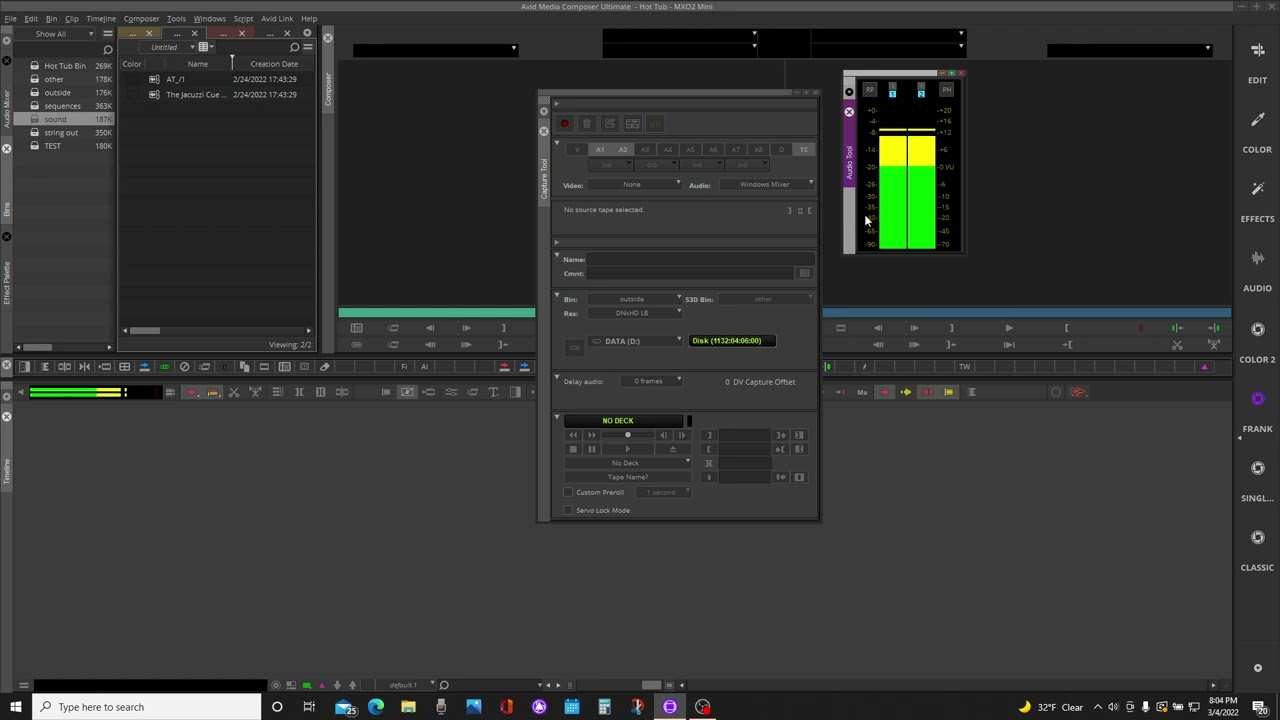This screenshot has width=1280, height=720.
Task: Click the Capture Tool deck play button
Action: pos(627,449)
